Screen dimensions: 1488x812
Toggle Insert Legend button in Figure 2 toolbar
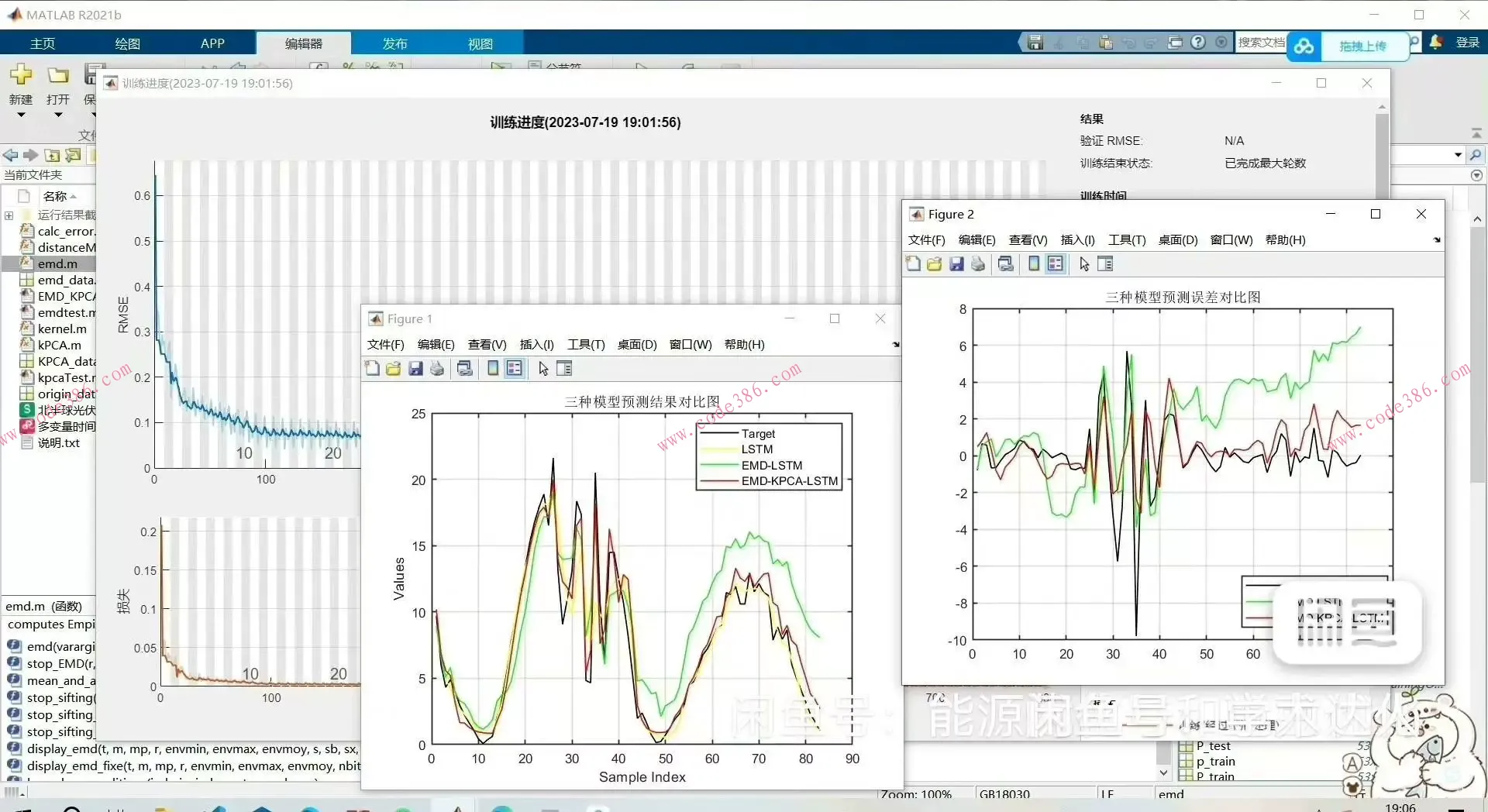tap(1056, 264)
